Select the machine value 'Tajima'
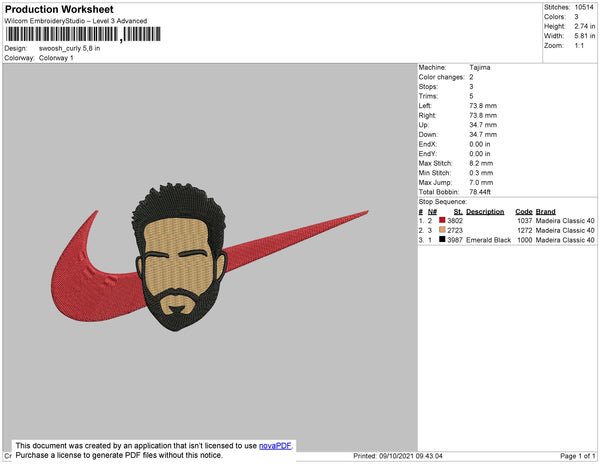This screenshot has width=600, height=464. [480, 67]
